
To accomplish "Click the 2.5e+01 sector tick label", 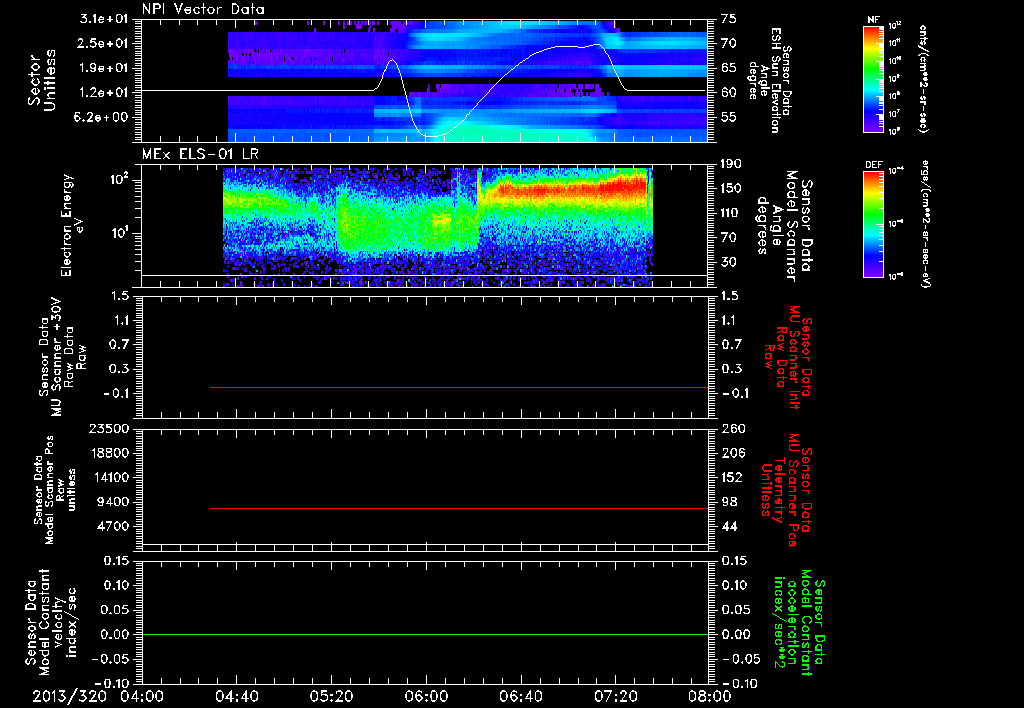I will [104, 43].
